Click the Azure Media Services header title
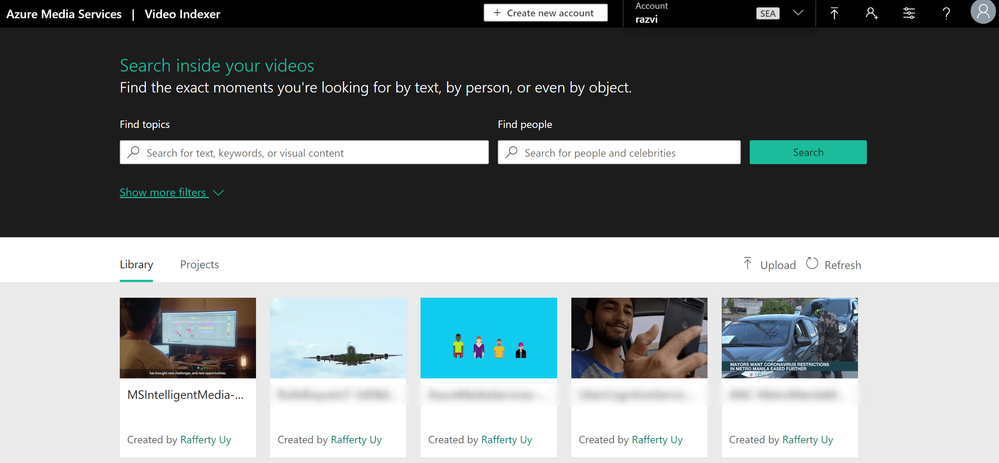The width and height of the screenshot is (999, 463). pyautogui.click(x=64, y=14)
